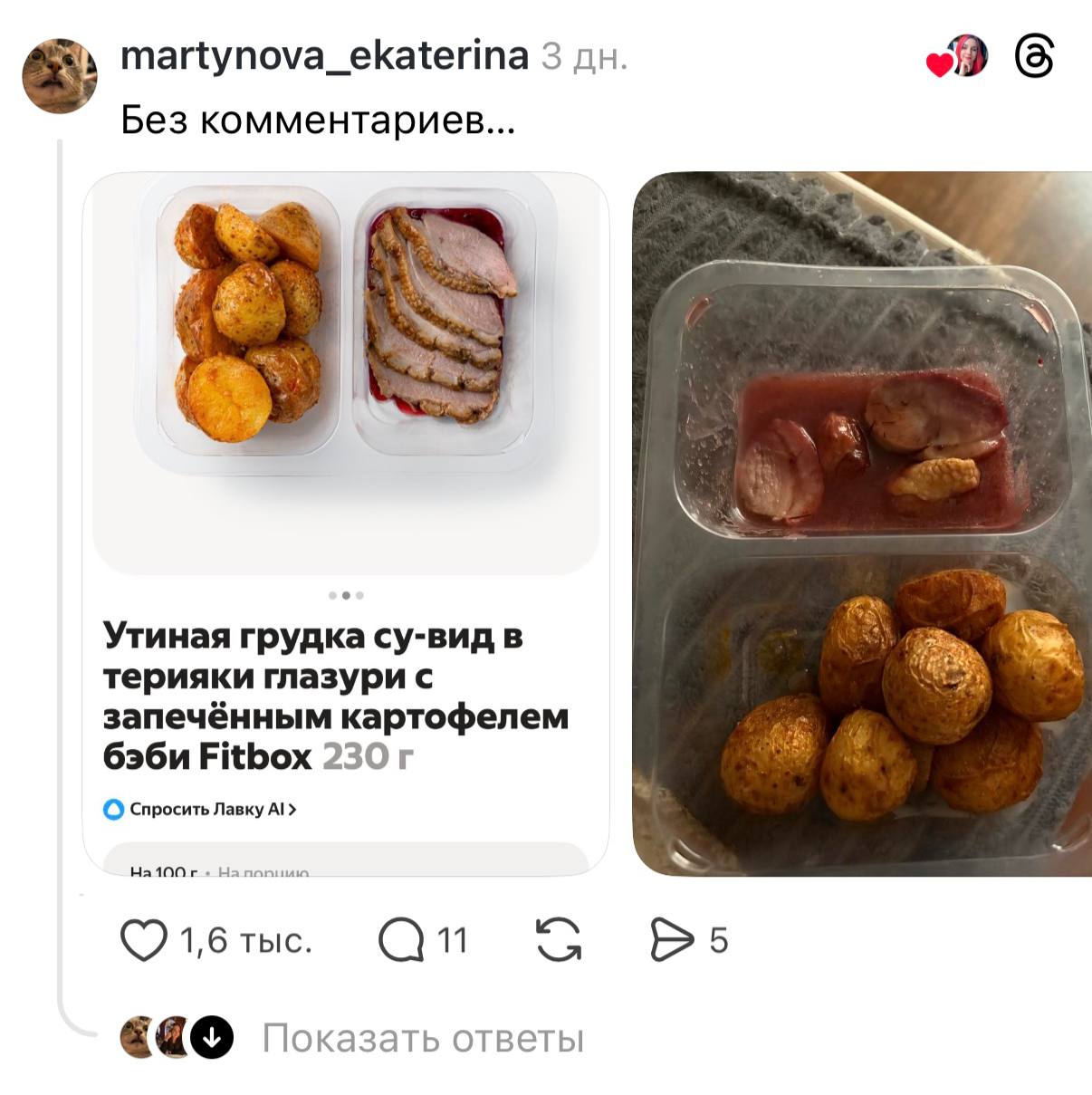1092x1095 pixels.
Task: Switch to the На порцию tab
Action: [263, 871]
